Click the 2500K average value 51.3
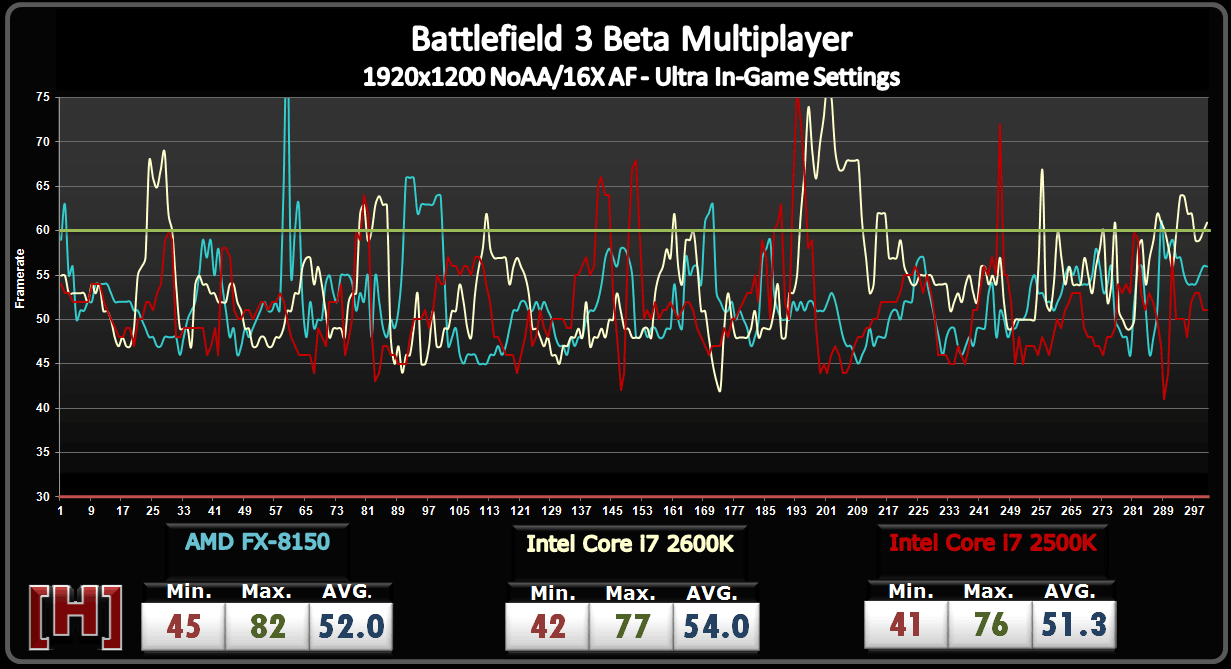The width and height of the screenshot is (1231, 669). click(1073, 624)
